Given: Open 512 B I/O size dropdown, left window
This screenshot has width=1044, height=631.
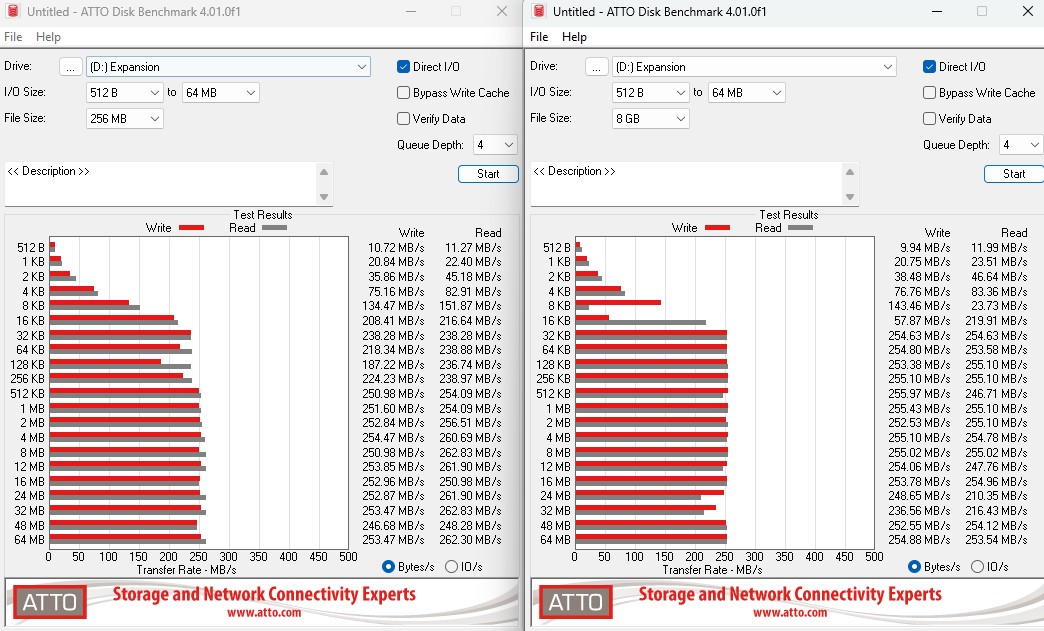Looking at the screenshot, I should [125, 93].
